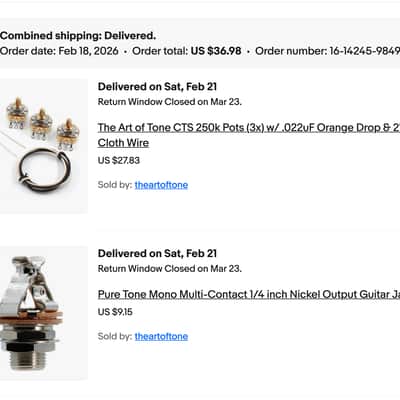Click the order total US $36.98
The image size is (400, 400).
coord(216,51)
